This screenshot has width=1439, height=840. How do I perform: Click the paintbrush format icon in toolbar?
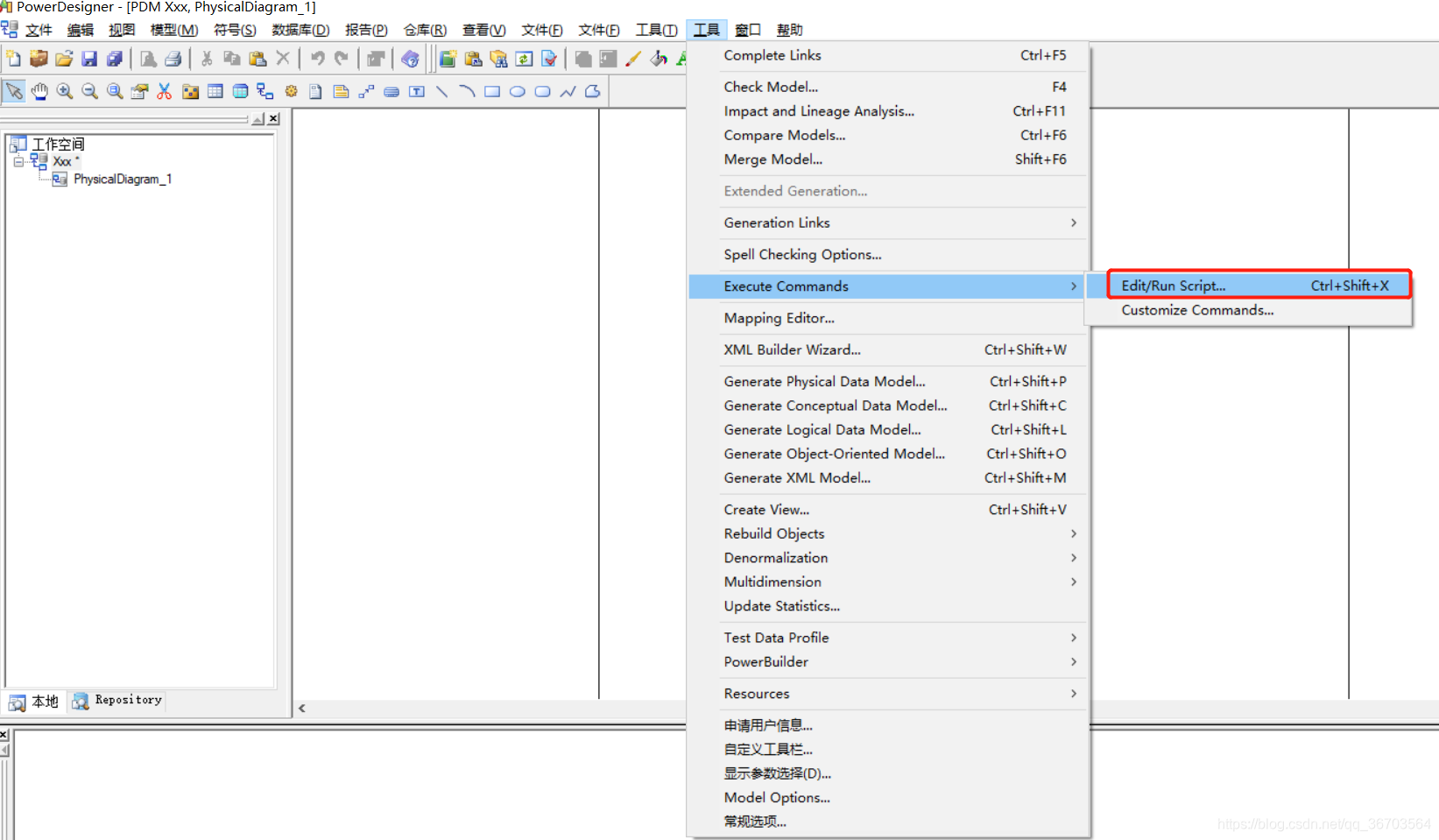(633, 59)
